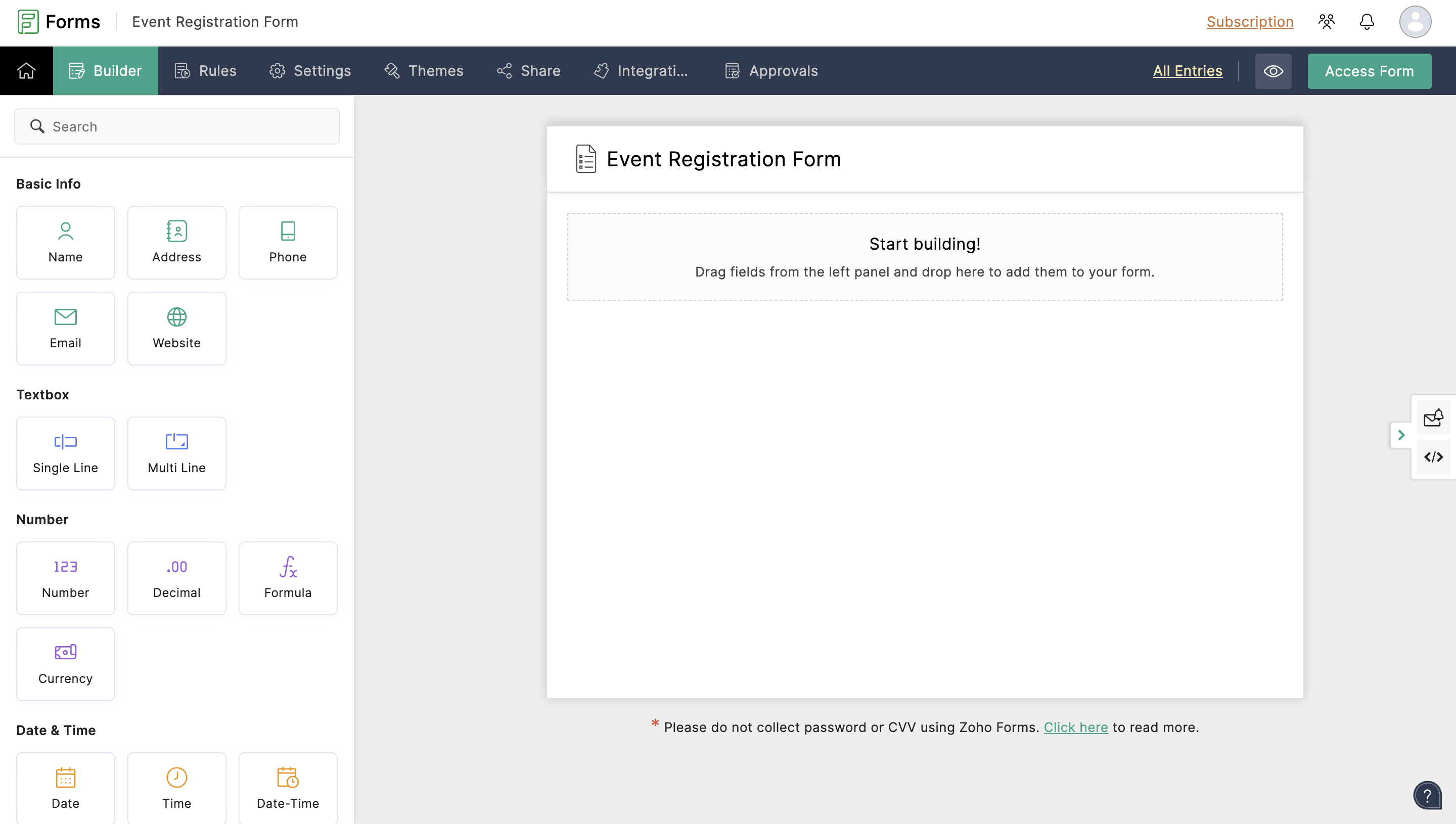The width and height of the screenshot is (1456, 824).
Task: Open the user profile avatar menu
Action: tap(1415, 22)
